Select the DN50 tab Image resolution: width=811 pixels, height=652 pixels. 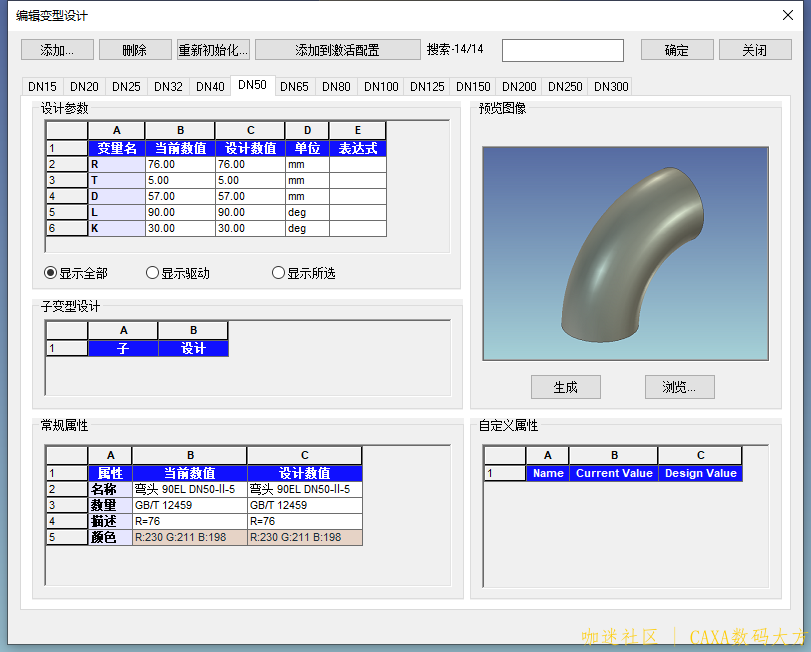click(252, 85)
